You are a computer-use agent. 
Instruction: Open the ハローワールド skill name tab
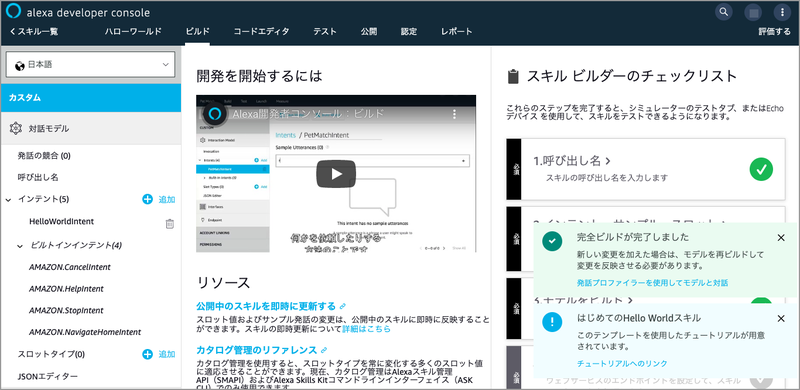[133, 32]
